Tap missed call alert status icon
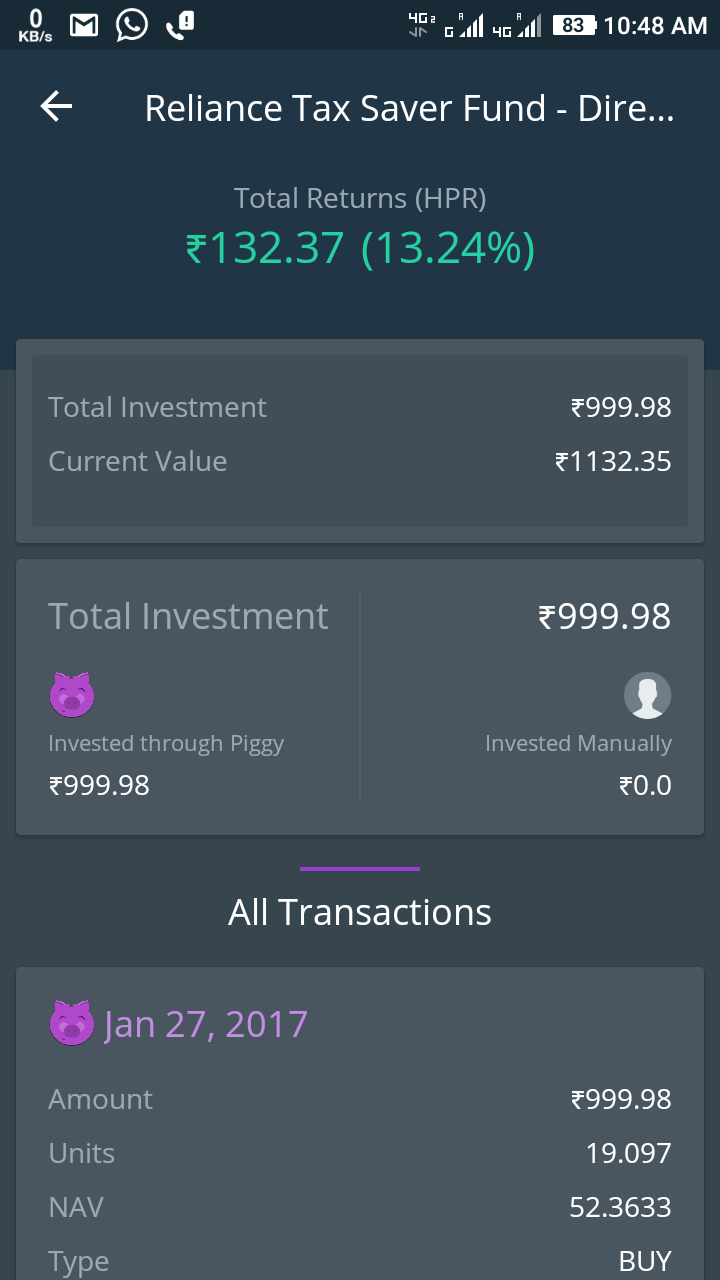Screen dimensions: 720x1280 pyautogui.click(x=180, y=25)
